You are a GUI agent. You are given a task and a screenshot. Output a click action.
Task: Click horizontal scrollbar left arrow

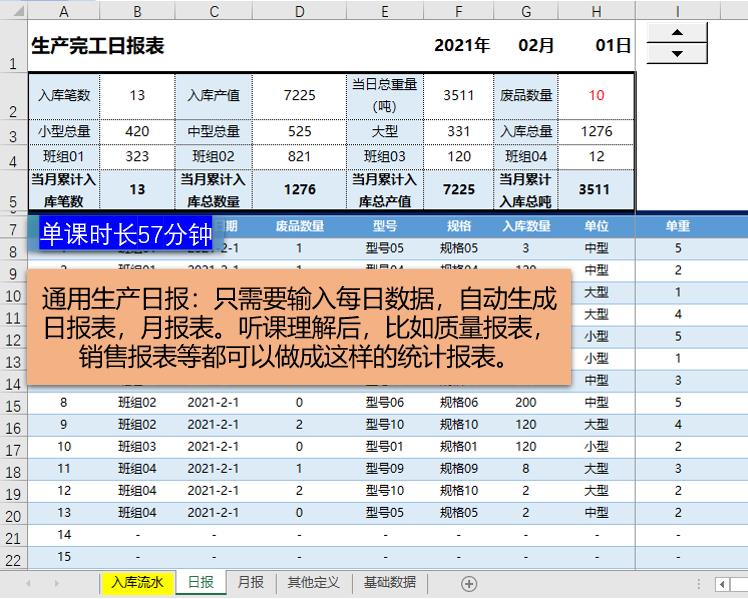723,584
